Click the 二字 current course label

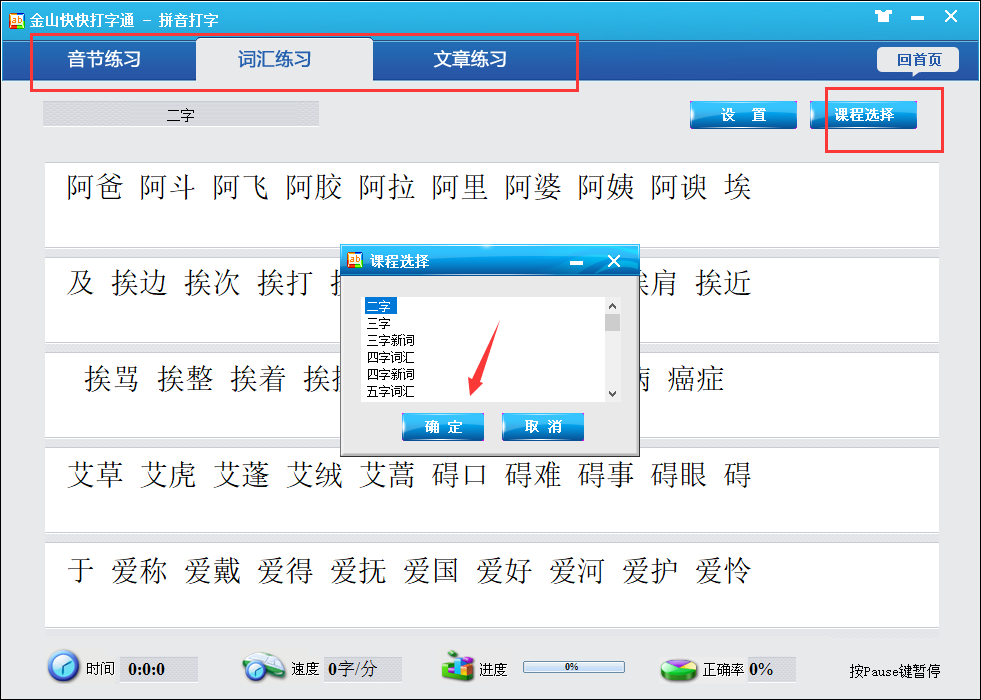click(181, 114)
